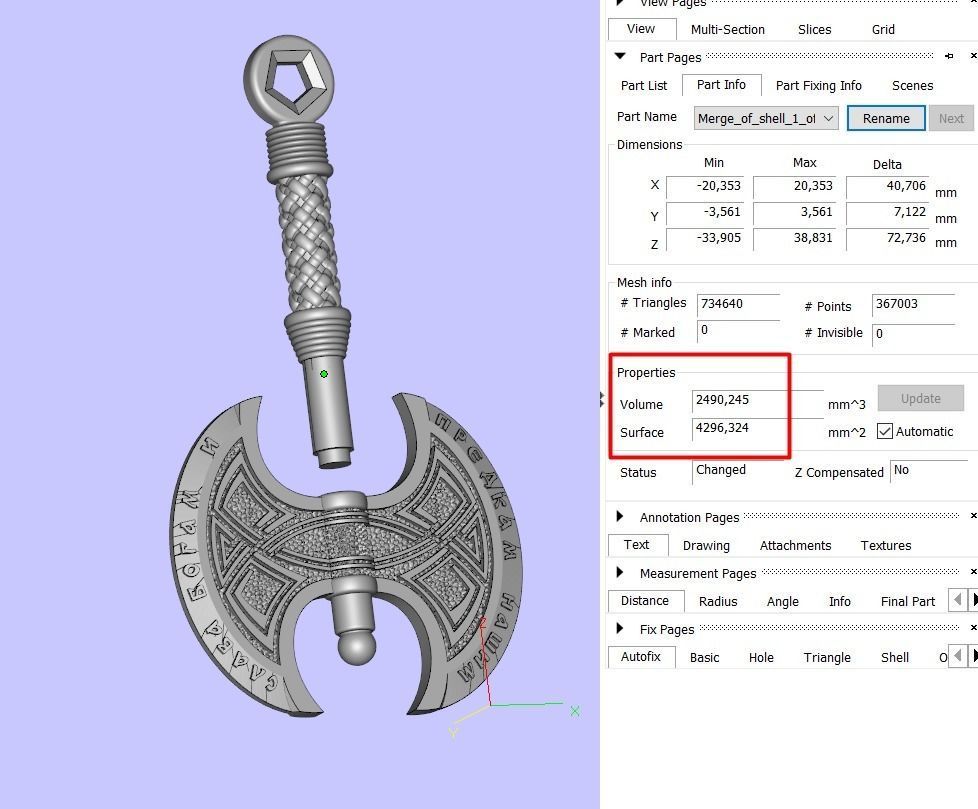
Task: Select the Text annotation tab
Action: tap(637, 545)
